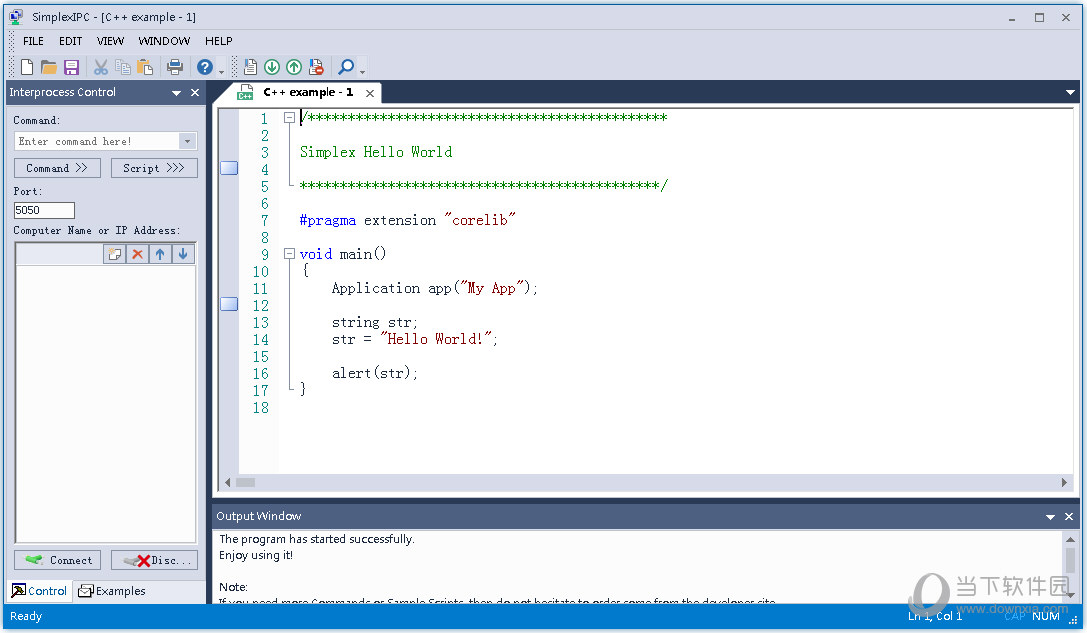Click the Output Window scroll down arrow

[1070, 596]
